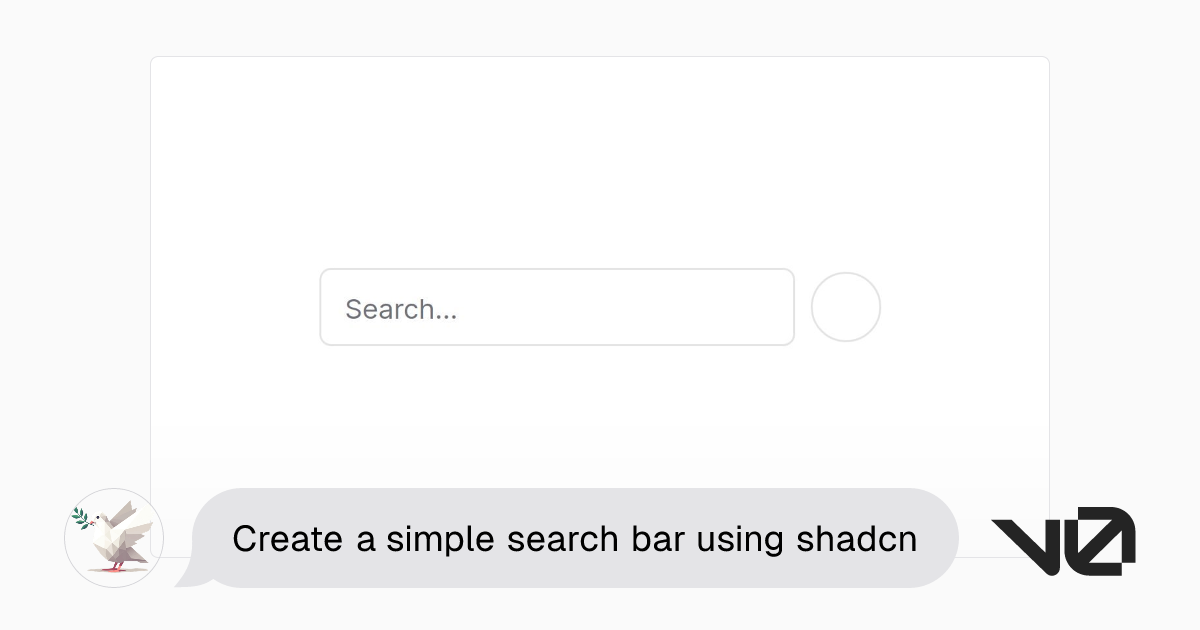The height and width of the screenshot is (630, 1200).
Task: Click the chat bubble containing the shadcn prompt
Action: (575, 538)
